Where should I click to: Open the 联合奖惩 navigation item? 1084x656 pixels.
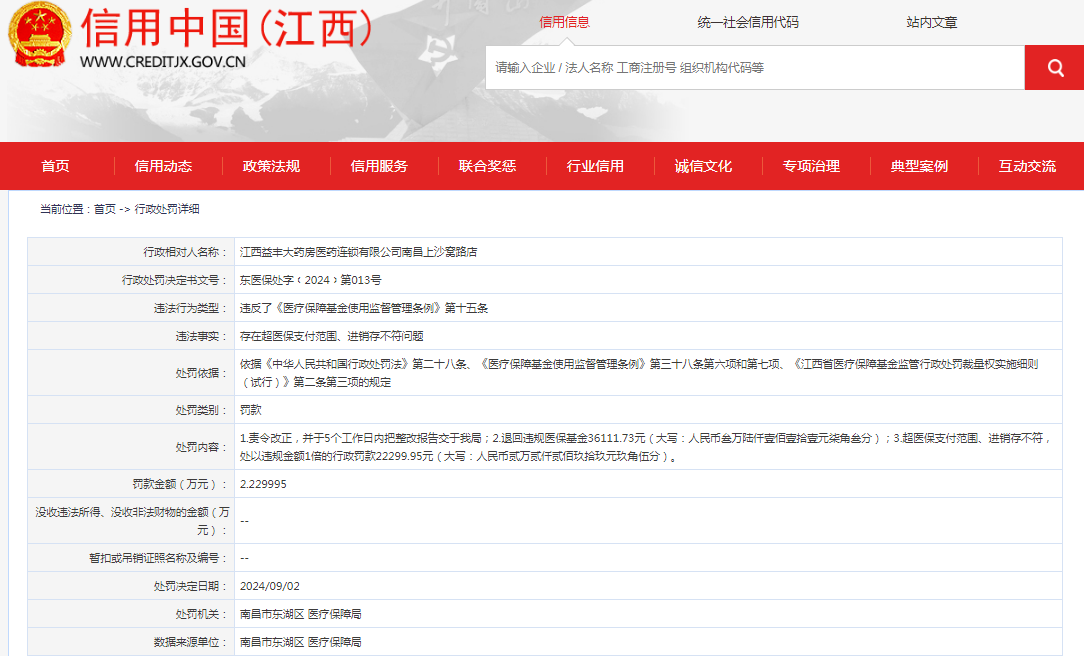tap(487, 166)
